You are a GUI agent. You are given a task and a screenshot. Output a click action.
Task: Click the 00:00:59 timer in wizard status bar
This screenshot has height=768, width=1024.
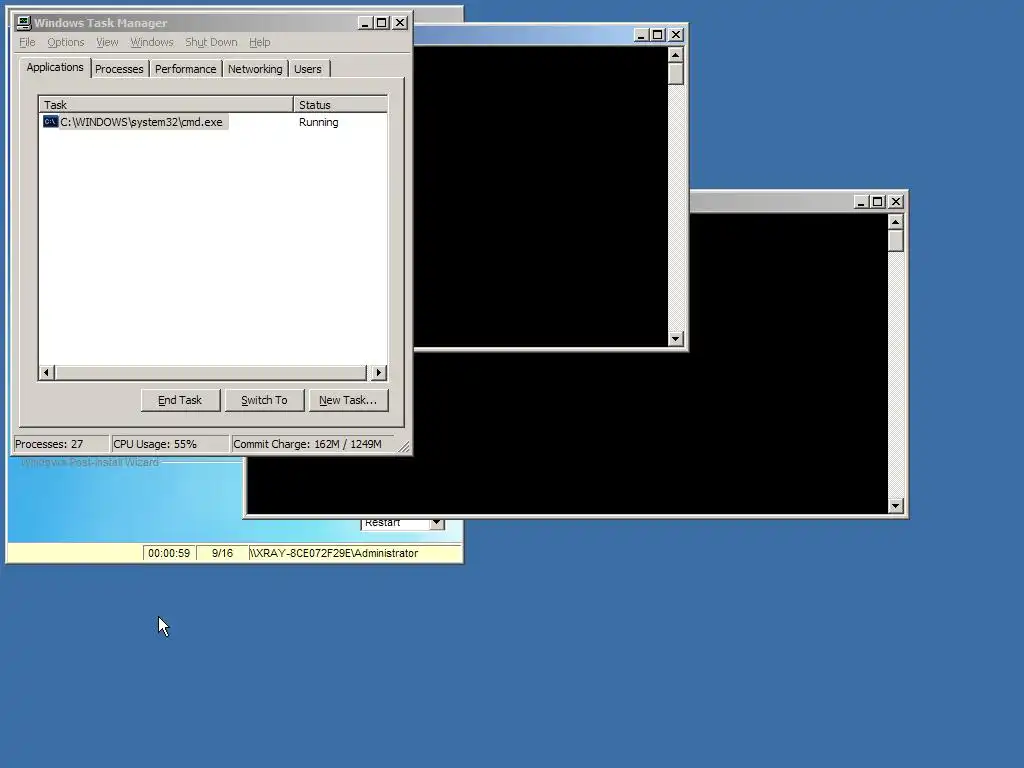(169, 553)
